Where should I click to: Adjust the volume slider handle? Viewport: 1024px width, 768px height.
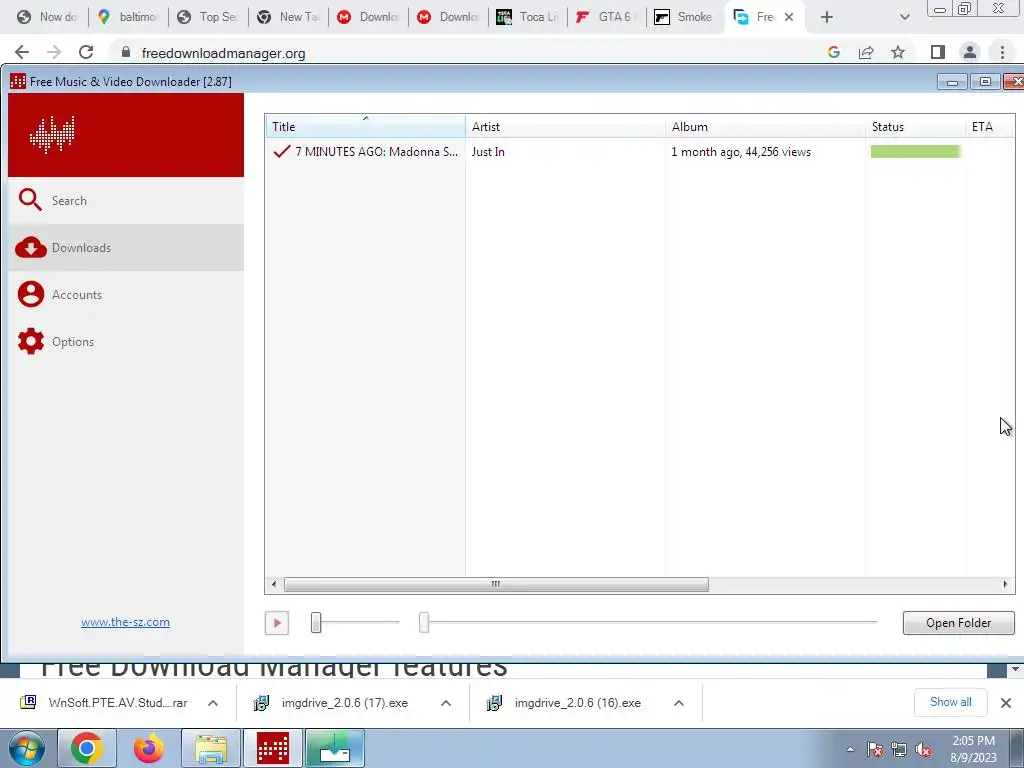(316, 622)
